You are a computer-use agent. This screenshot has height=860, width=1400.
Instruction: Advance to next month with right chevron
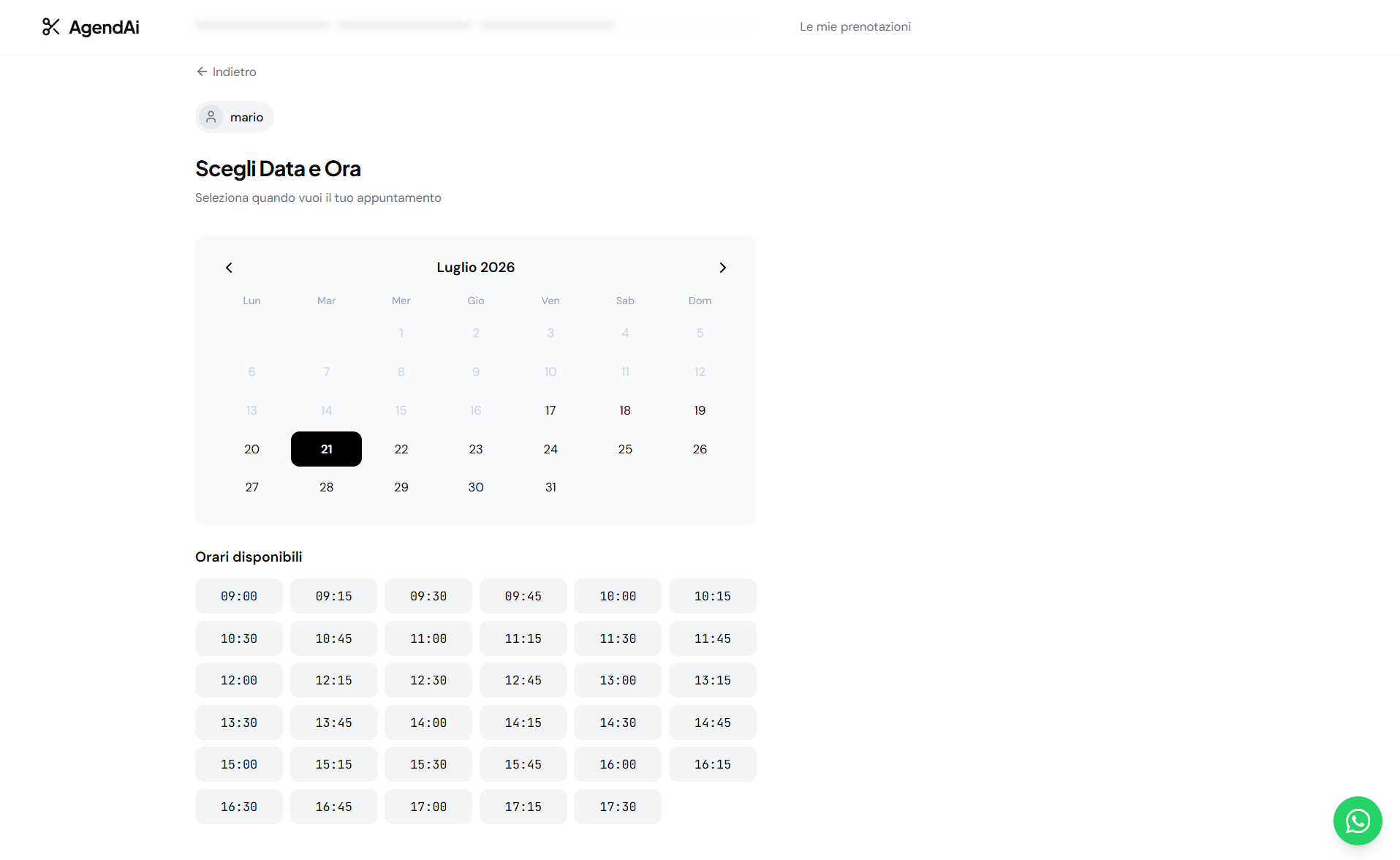tap(722, 268)
